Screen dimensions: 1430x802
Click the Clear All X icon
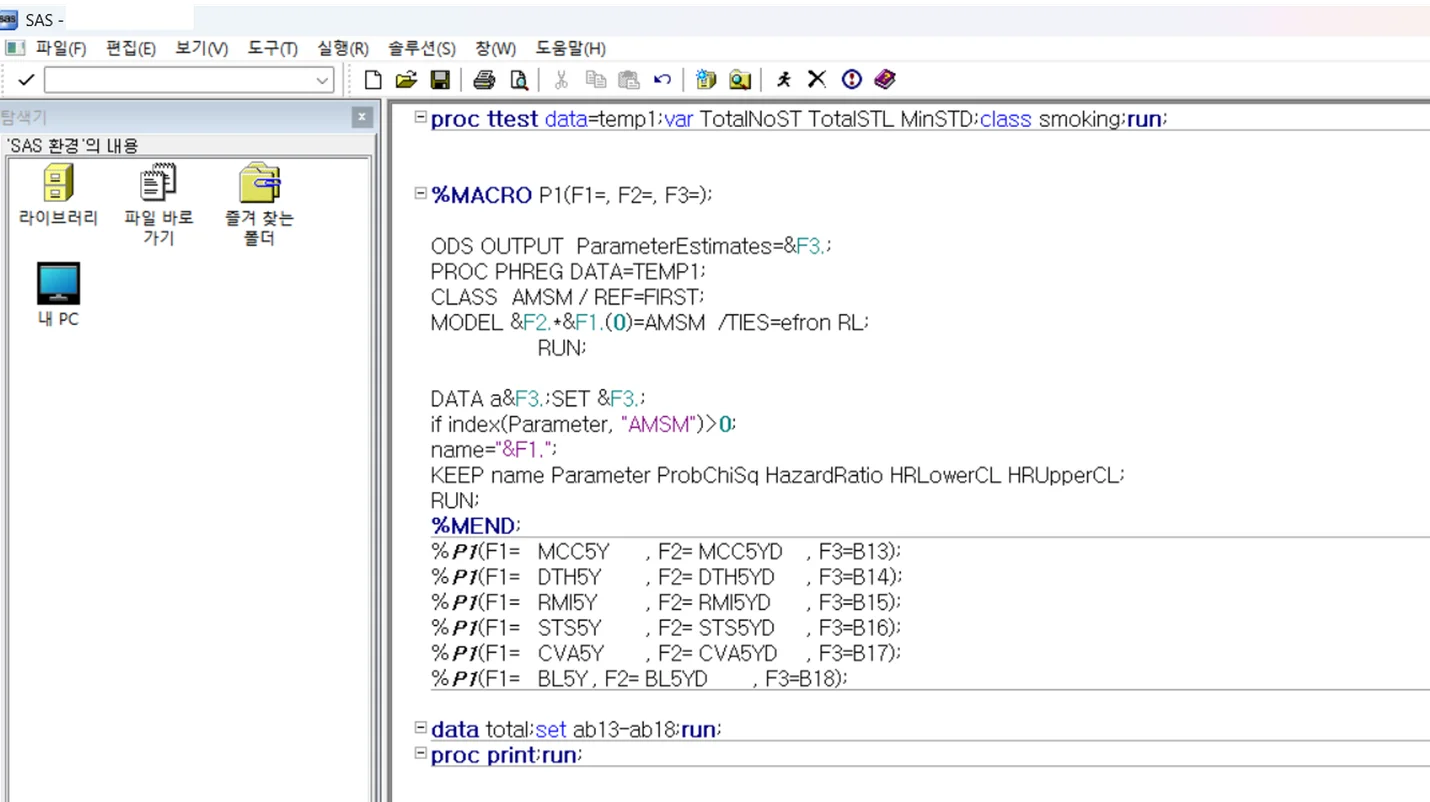[x=817, y=80]
